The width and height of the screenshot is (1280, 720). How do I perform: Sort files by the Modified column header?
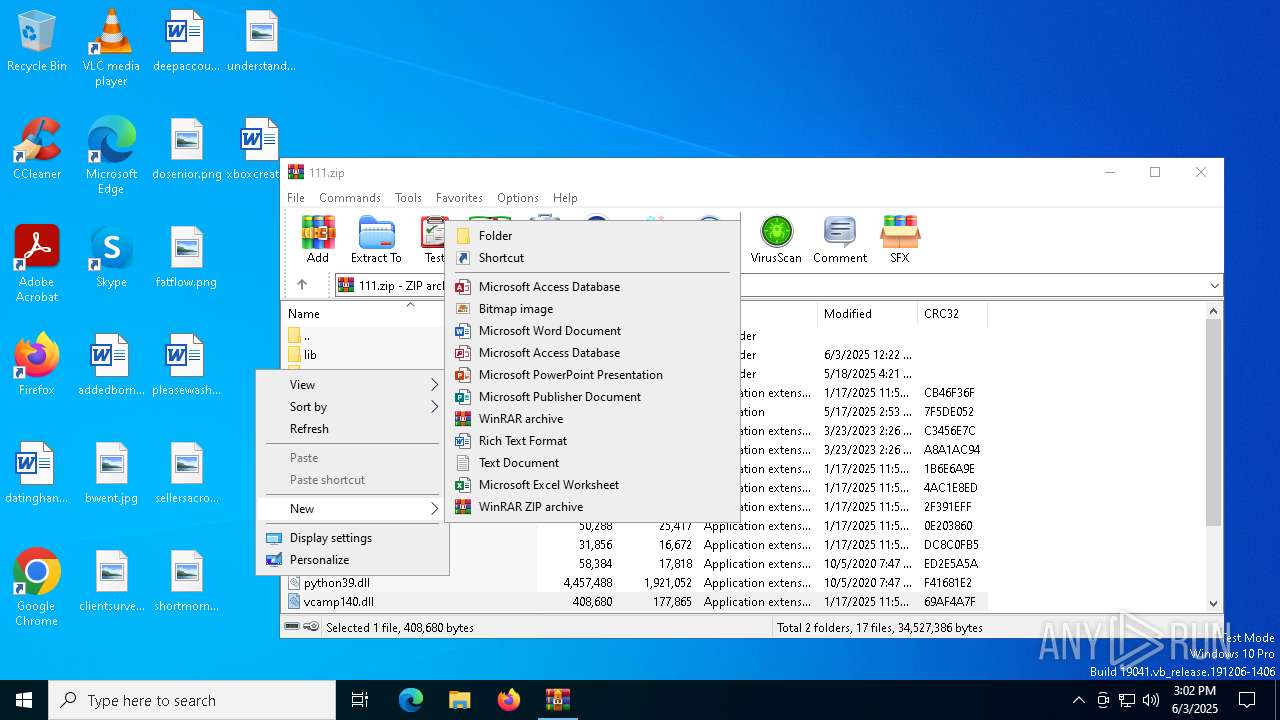(x=867, y=314)
